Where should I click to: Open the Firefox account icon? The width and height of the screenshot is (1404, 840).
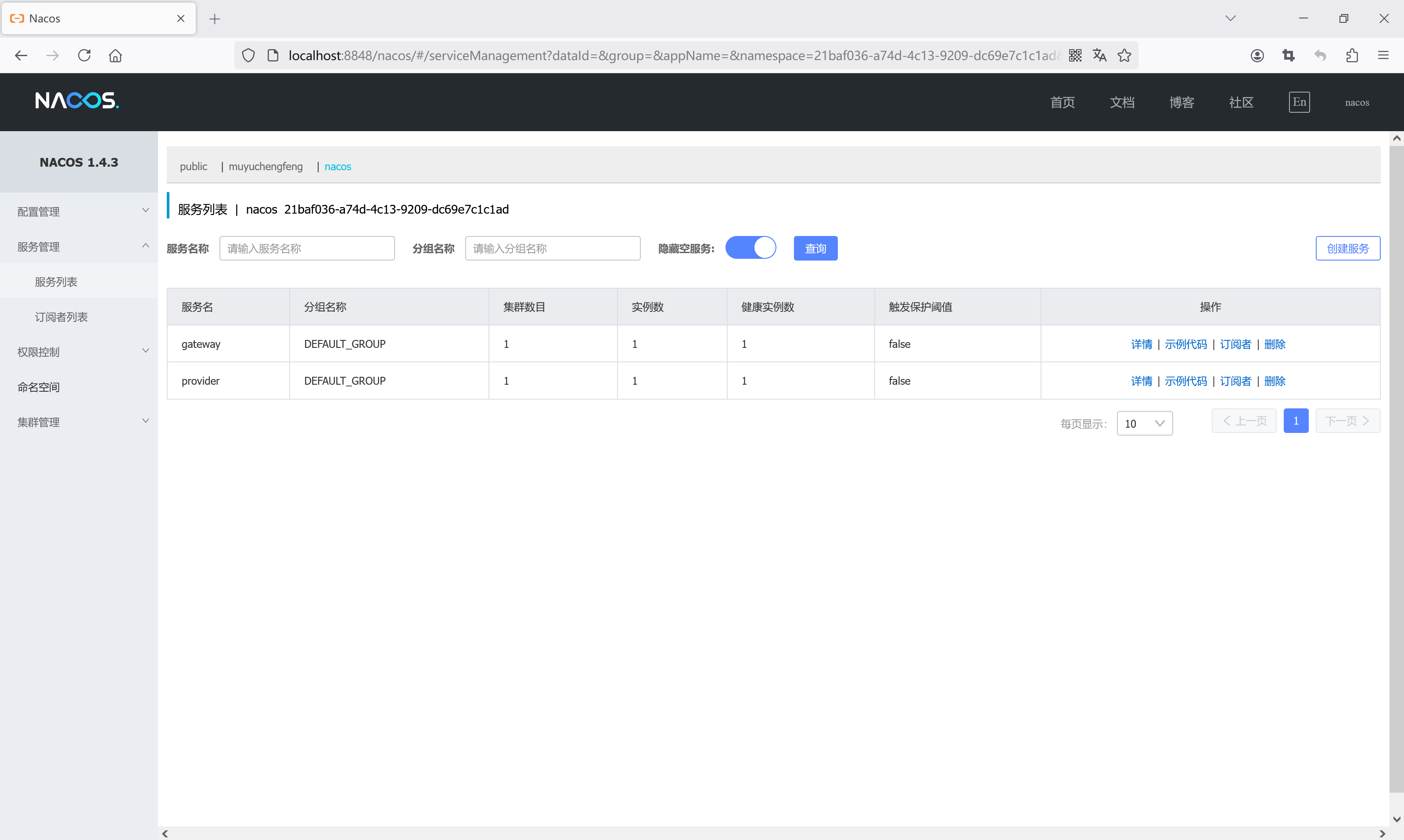point(1257,55)
